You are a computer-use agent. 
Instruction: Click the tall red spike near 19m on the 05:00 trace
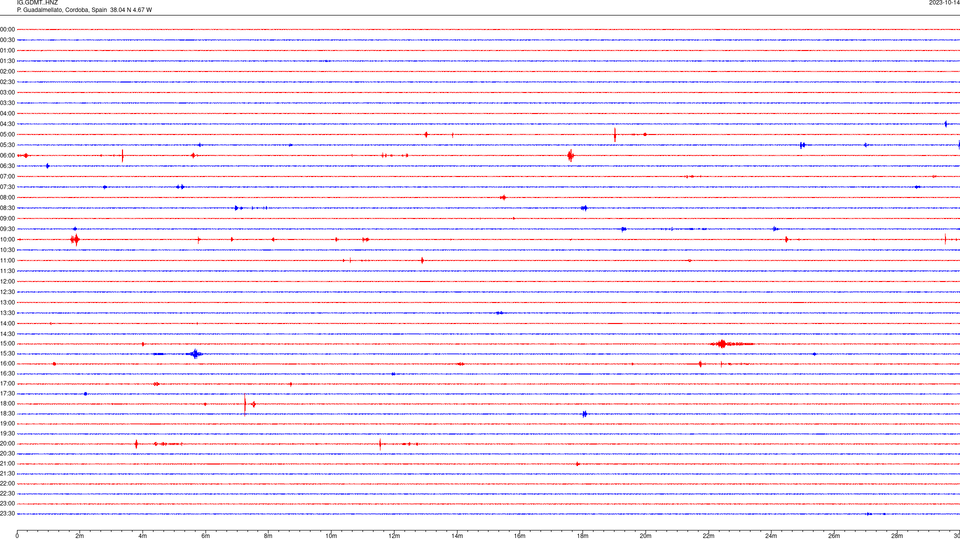tap(615, 135)
